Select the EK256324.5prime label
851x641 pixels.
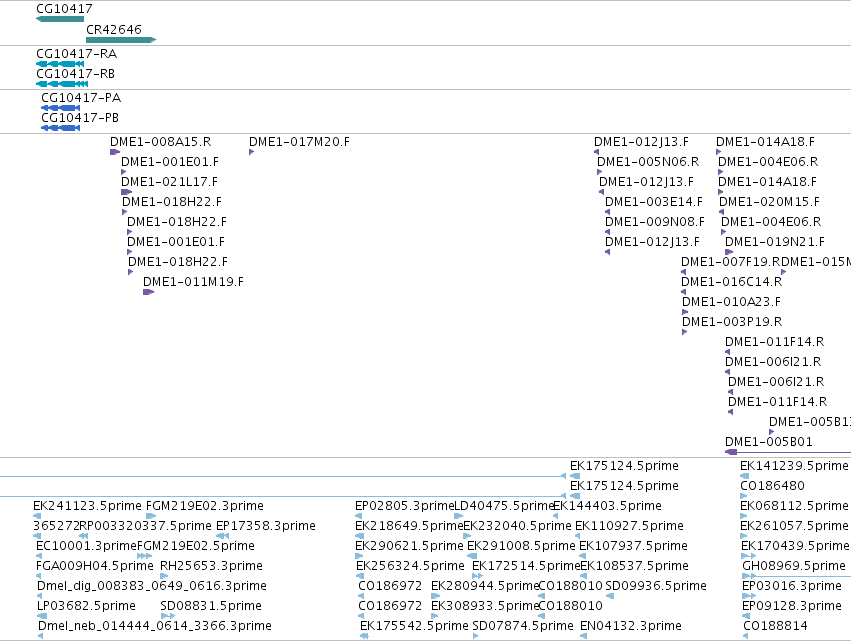pyautogui.click(x=410, y=566)
